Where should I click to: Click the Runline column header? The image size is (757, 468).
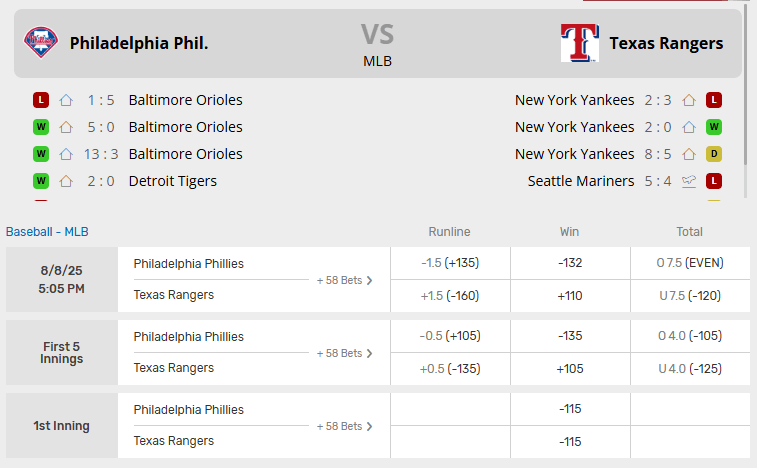pos(449,232)
